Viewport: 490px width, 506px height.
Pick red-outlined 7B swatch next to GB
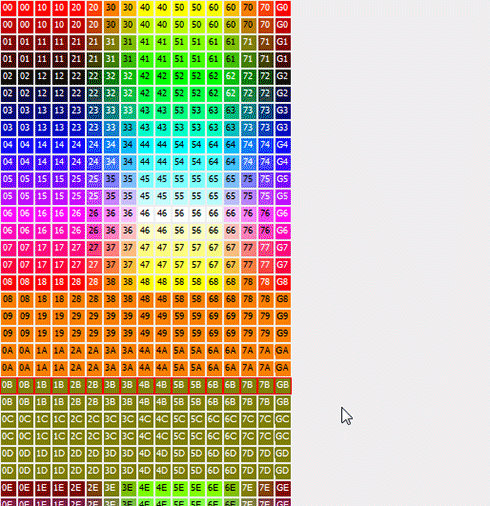coord(265,386)
